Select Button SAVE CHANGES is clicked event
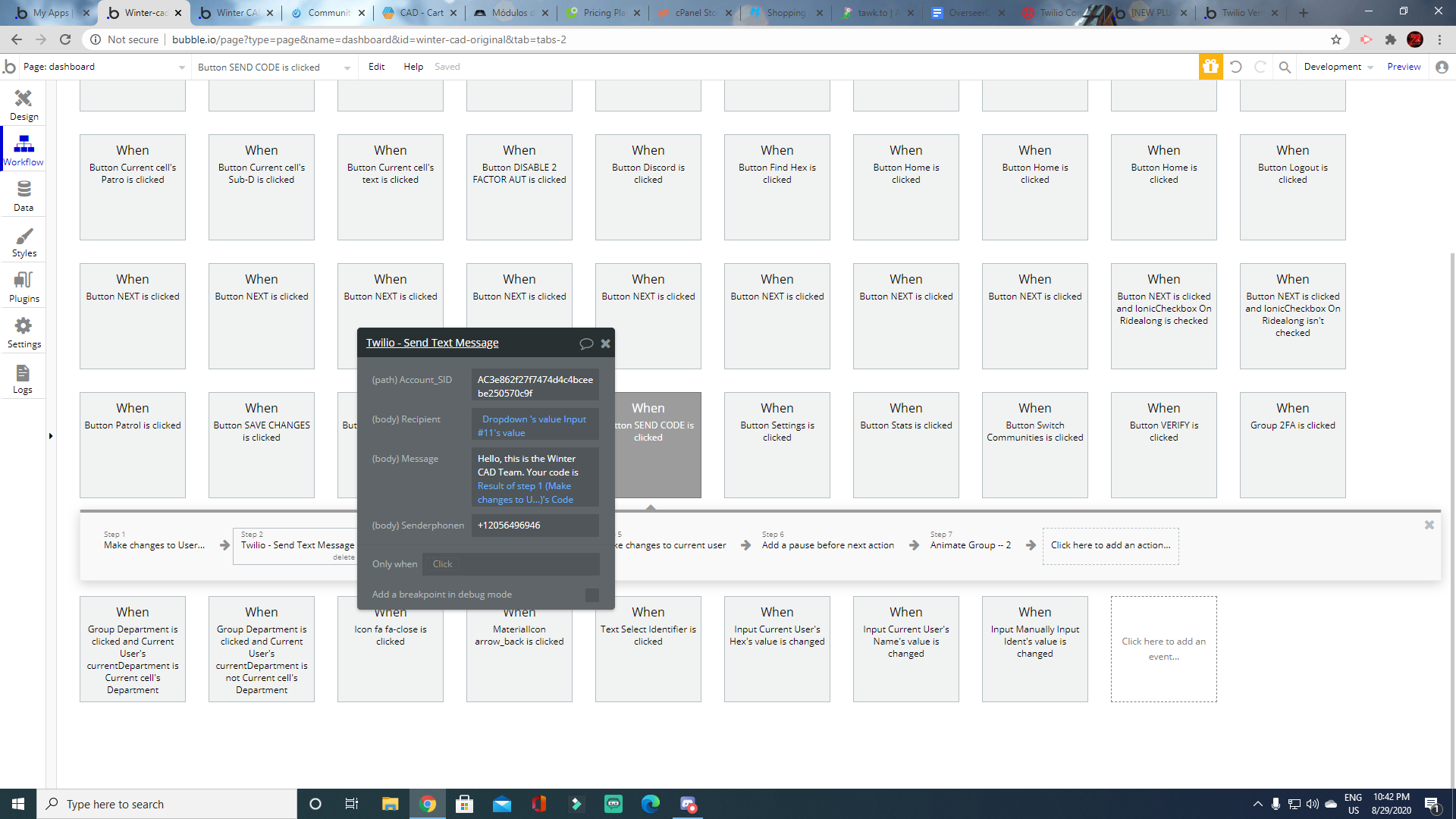 262,445
